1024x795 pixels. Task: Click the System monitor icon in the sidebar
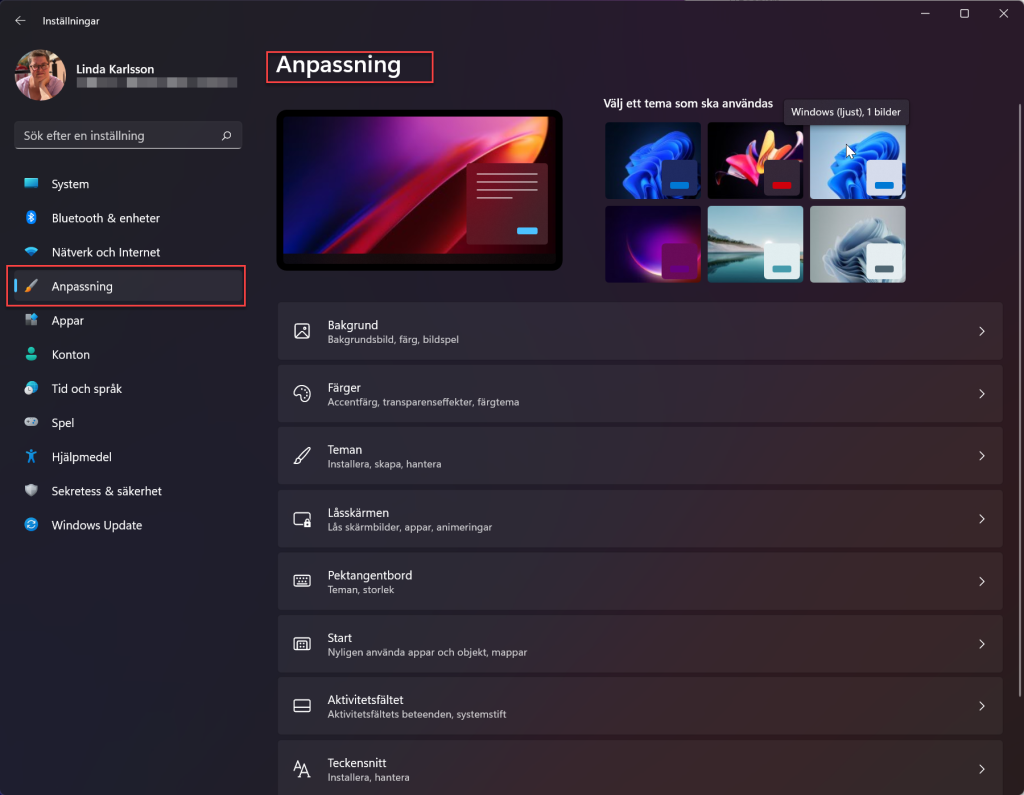tap(31, 184)
